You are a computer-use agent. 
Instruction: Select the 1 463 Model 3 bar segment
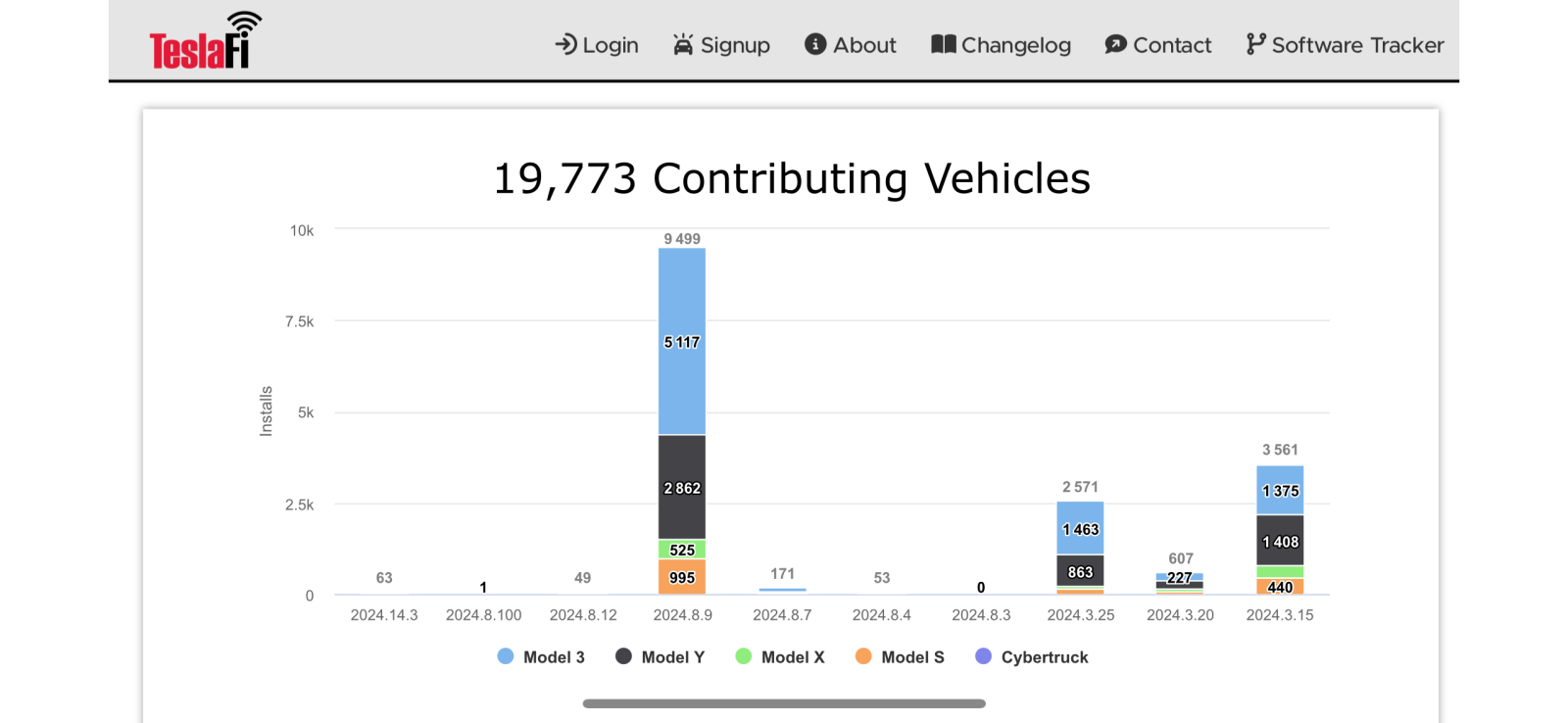tap(1080, 529)
